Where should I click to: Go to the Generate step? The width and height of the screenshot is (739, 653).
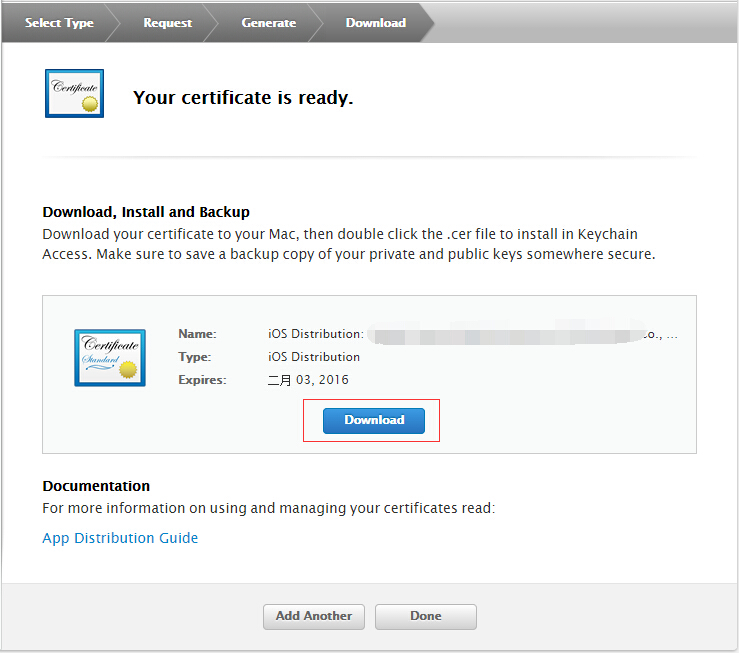[x=269, y=23]
